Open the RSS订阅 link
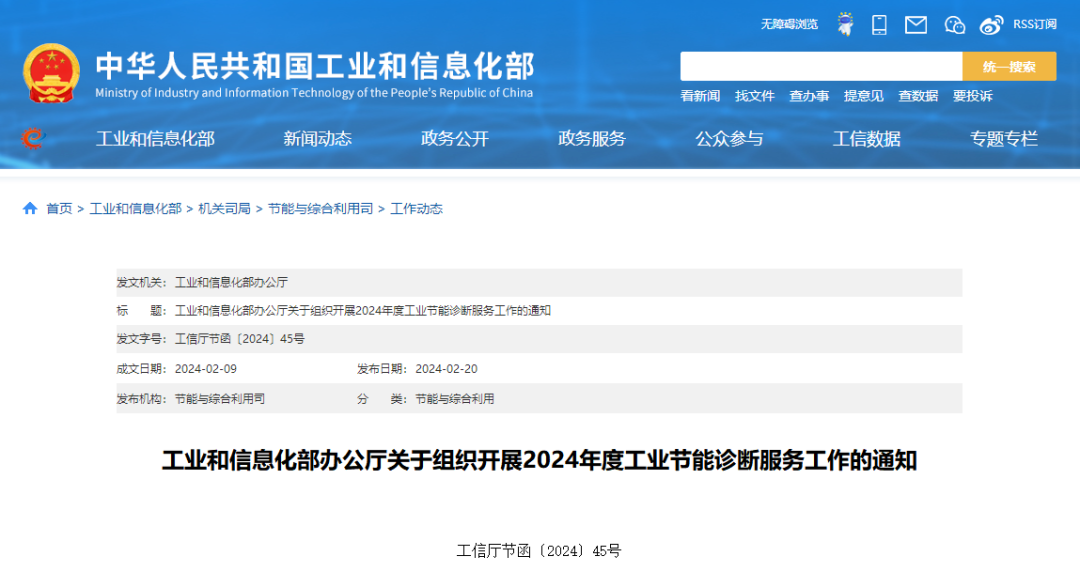The image size is (1080, 572). click(x=1035, y=24)
